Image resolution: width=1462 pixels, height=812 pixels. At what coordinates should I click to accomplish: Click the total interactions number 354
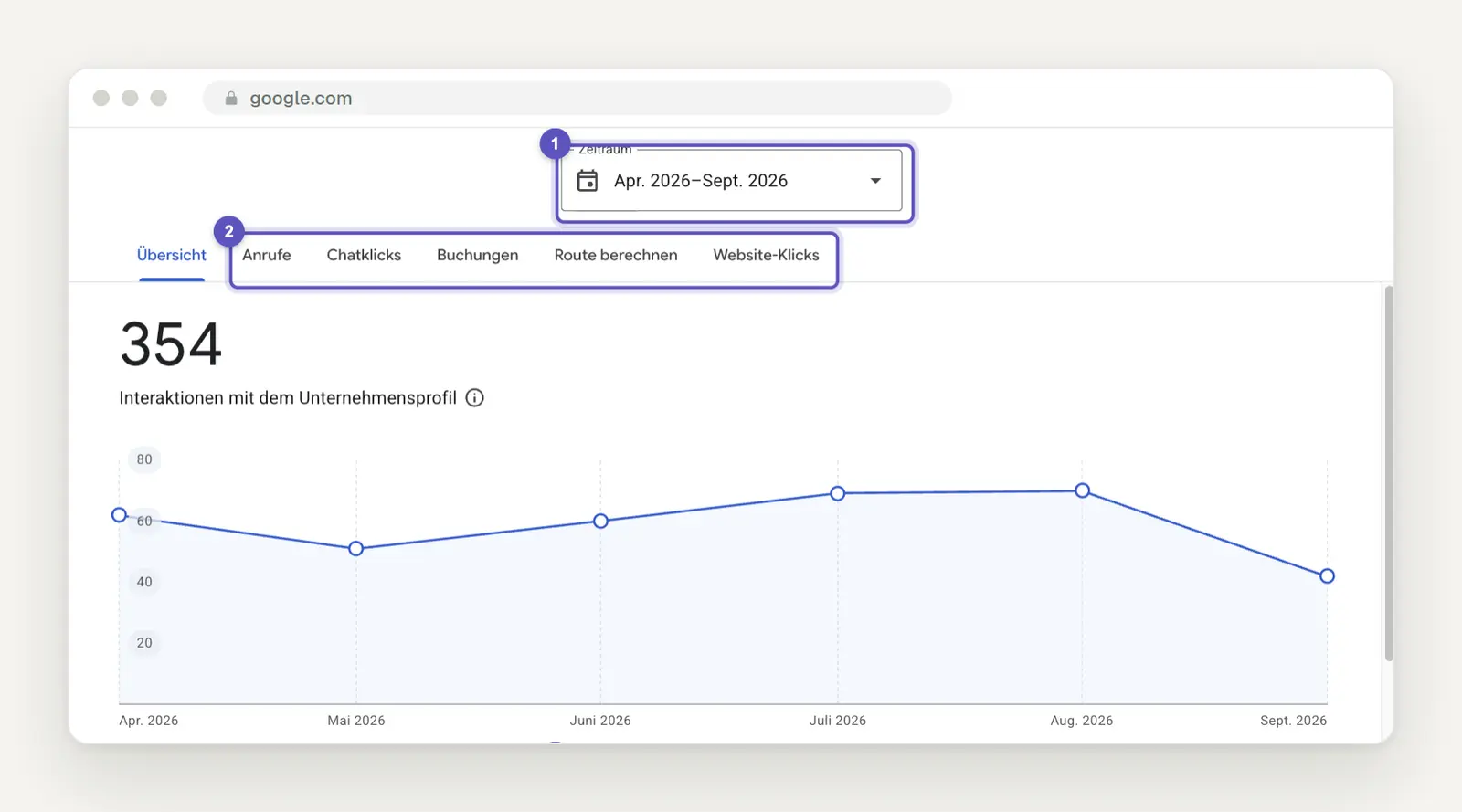coord(171,344)
